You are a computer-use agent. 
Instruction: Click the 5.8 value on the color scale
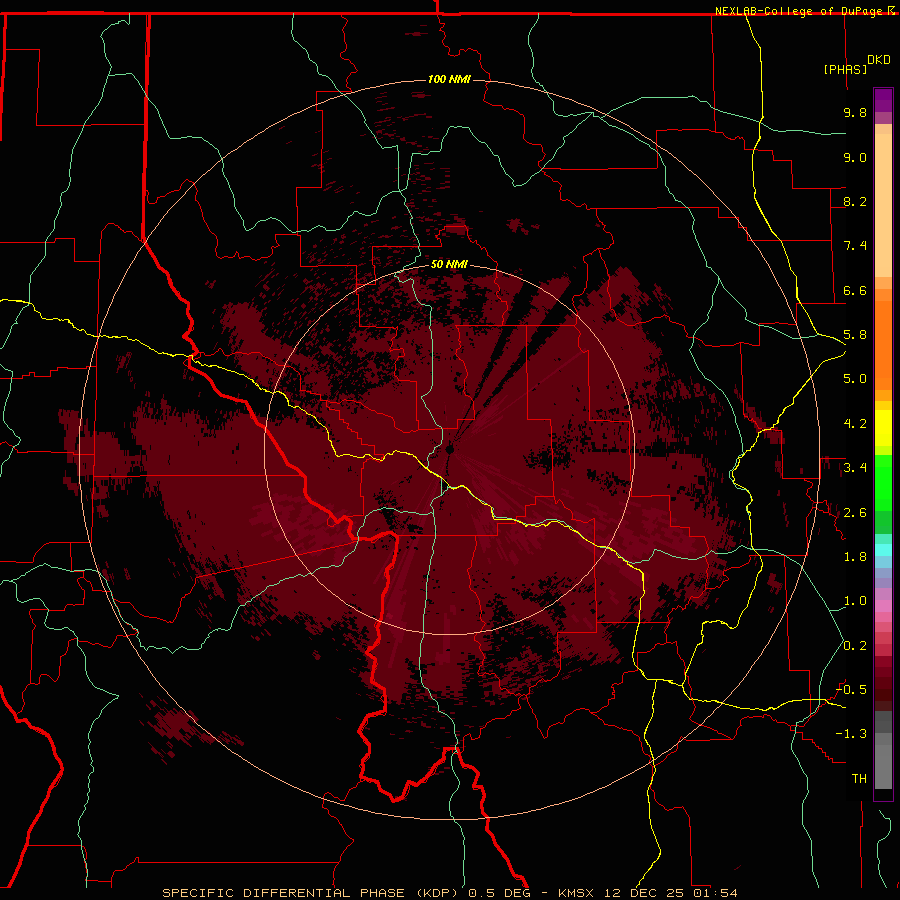click(x=855, y=335)
